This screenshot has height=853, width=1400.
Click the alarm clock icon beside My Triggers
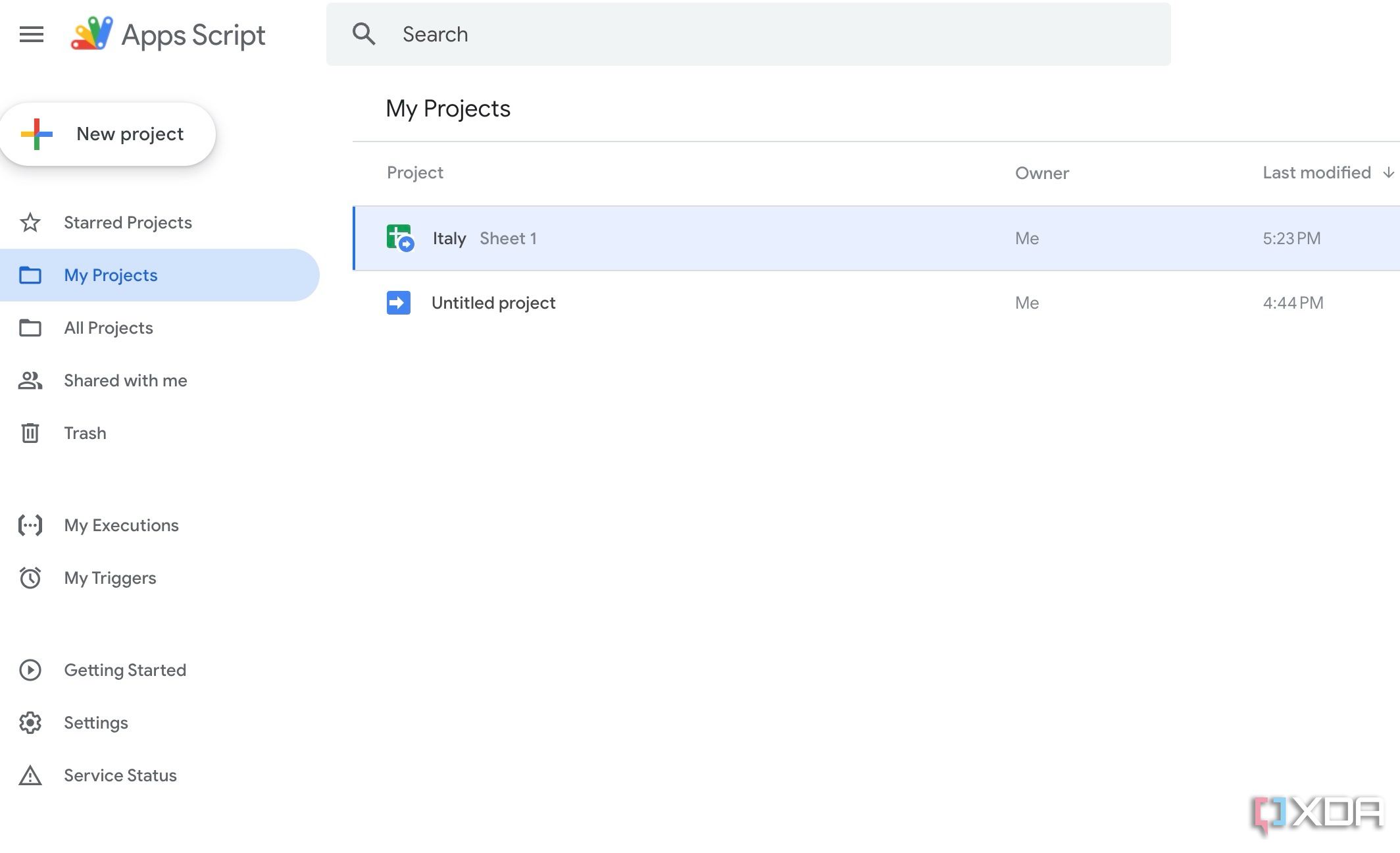coord(30,578)
